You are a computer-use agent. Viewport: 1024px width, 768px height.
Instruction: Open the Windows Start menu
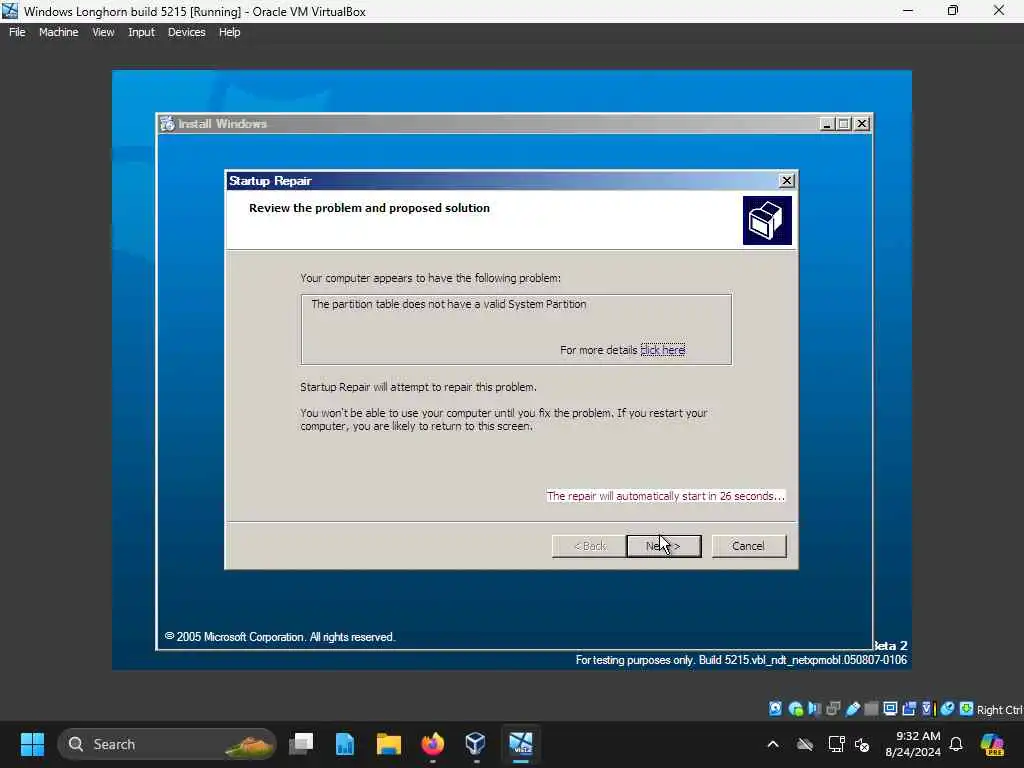(x=32, y=744)
